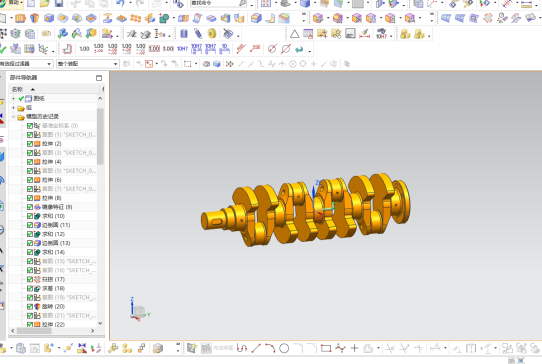Image resolution: width=542 pixels, height=364 pixels.
Task: Click the teal return arrow icon
Action: point(299,49)
